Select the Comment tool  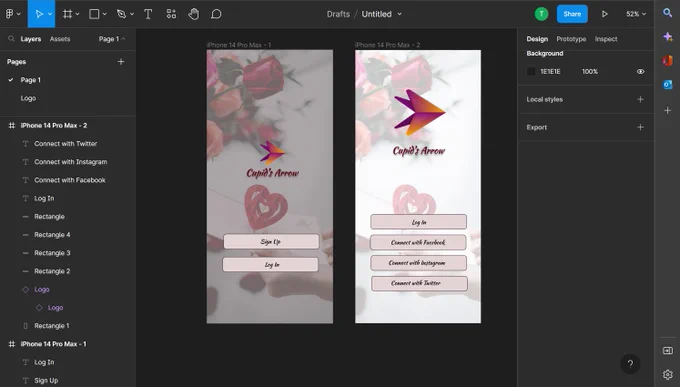coord(216,14)
